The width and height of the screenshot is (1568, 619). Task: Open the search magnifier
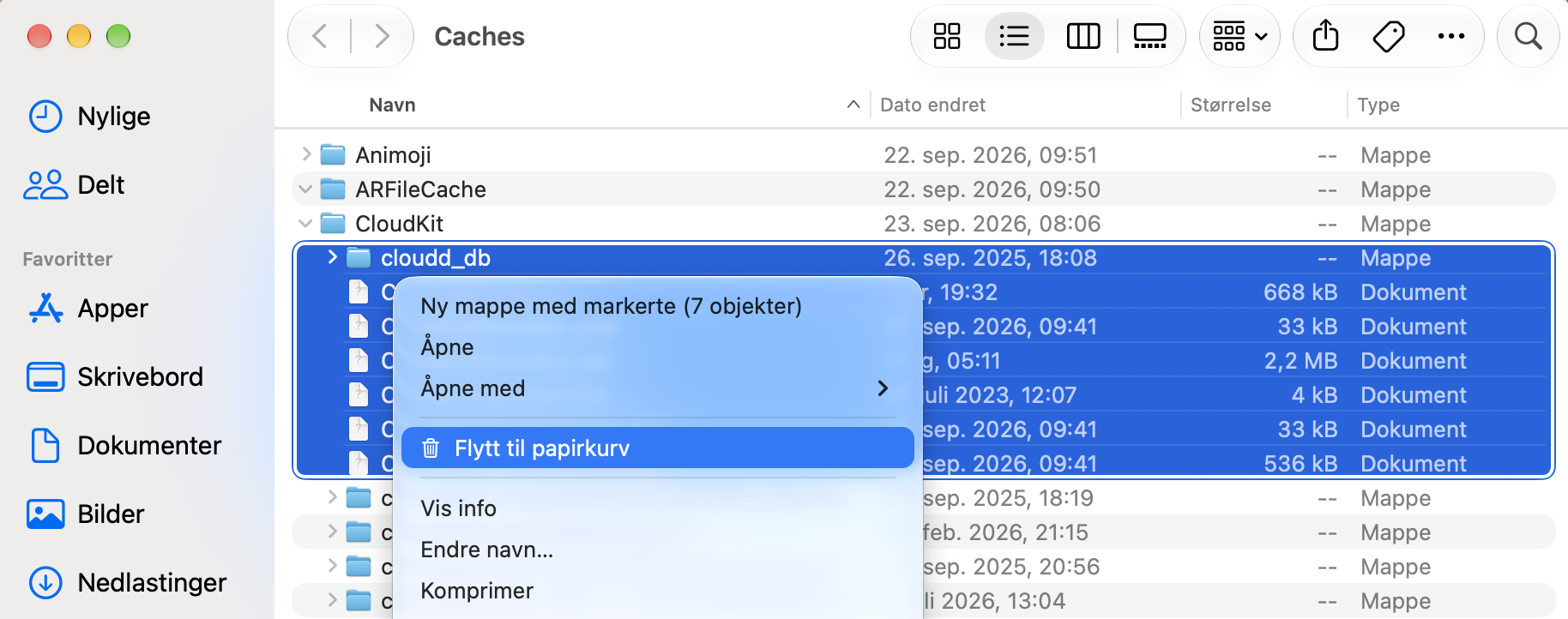1528,36
